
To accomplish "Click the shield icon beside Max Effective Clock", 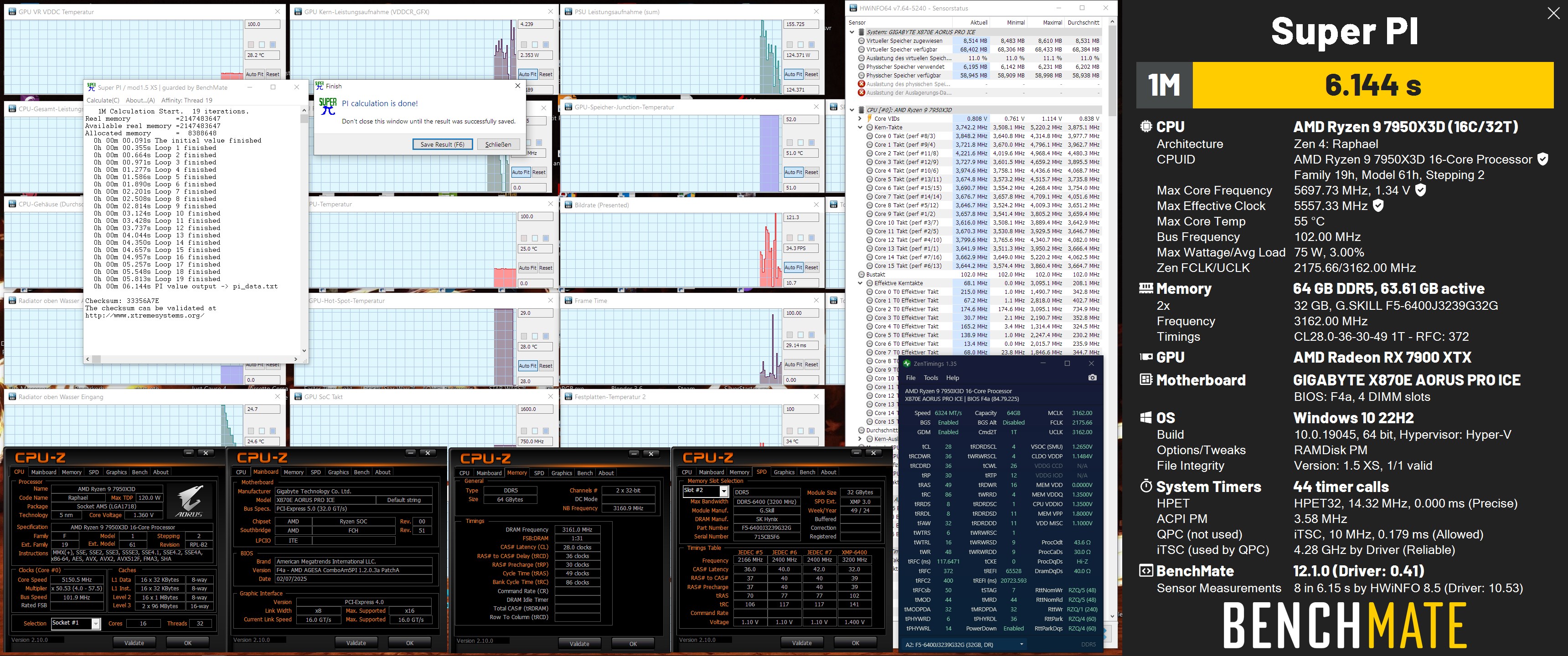I will coord(1378,206).
